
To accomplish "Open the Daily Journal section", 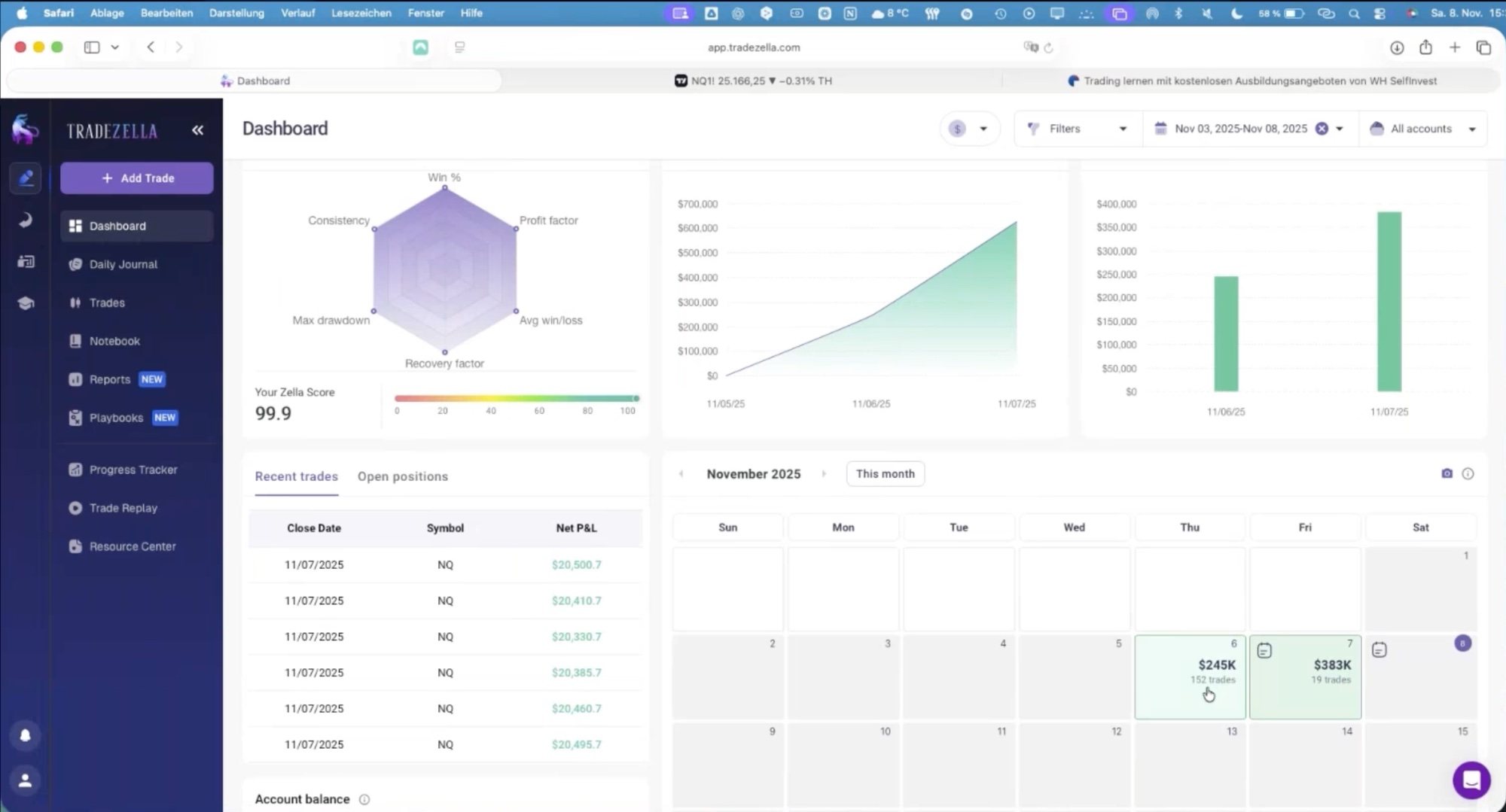I will click(123, 264).
